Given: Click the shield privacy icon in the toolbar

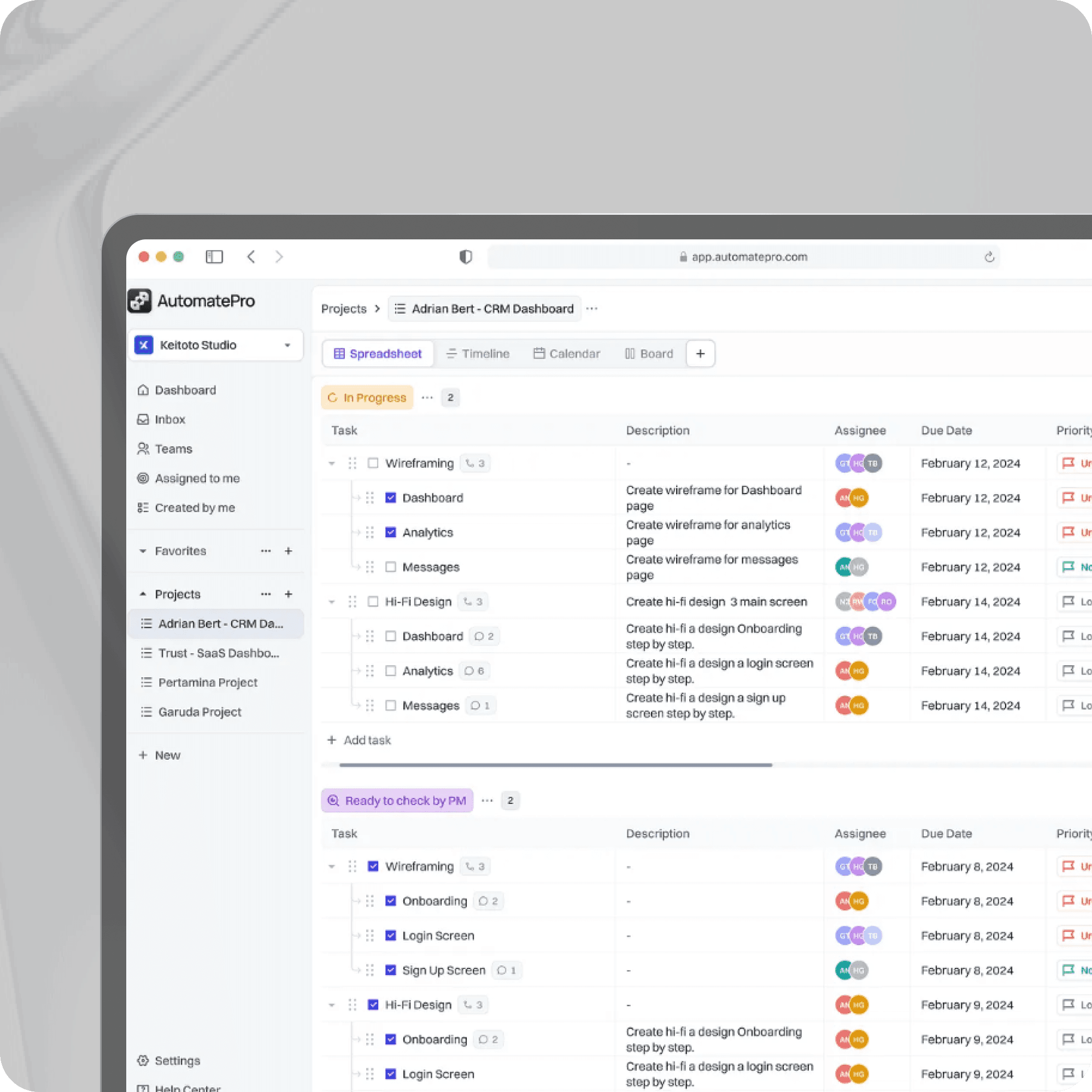Looking at the screenshot, I should click(465, 257).
